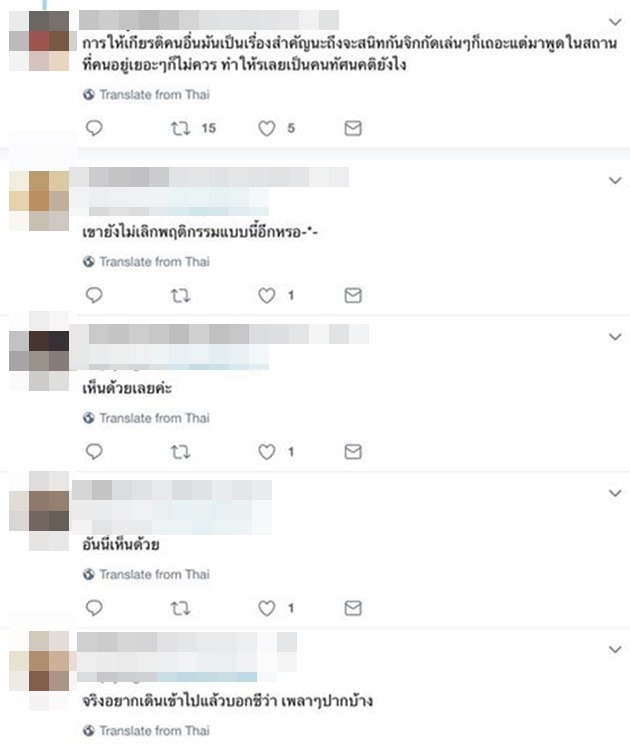Image resolution: width=630 pixels, height=744 pixels.
Task: Open avatar of the 'เห็นด้วยเลยค่ะ' commenter
Action: (39, 351)
